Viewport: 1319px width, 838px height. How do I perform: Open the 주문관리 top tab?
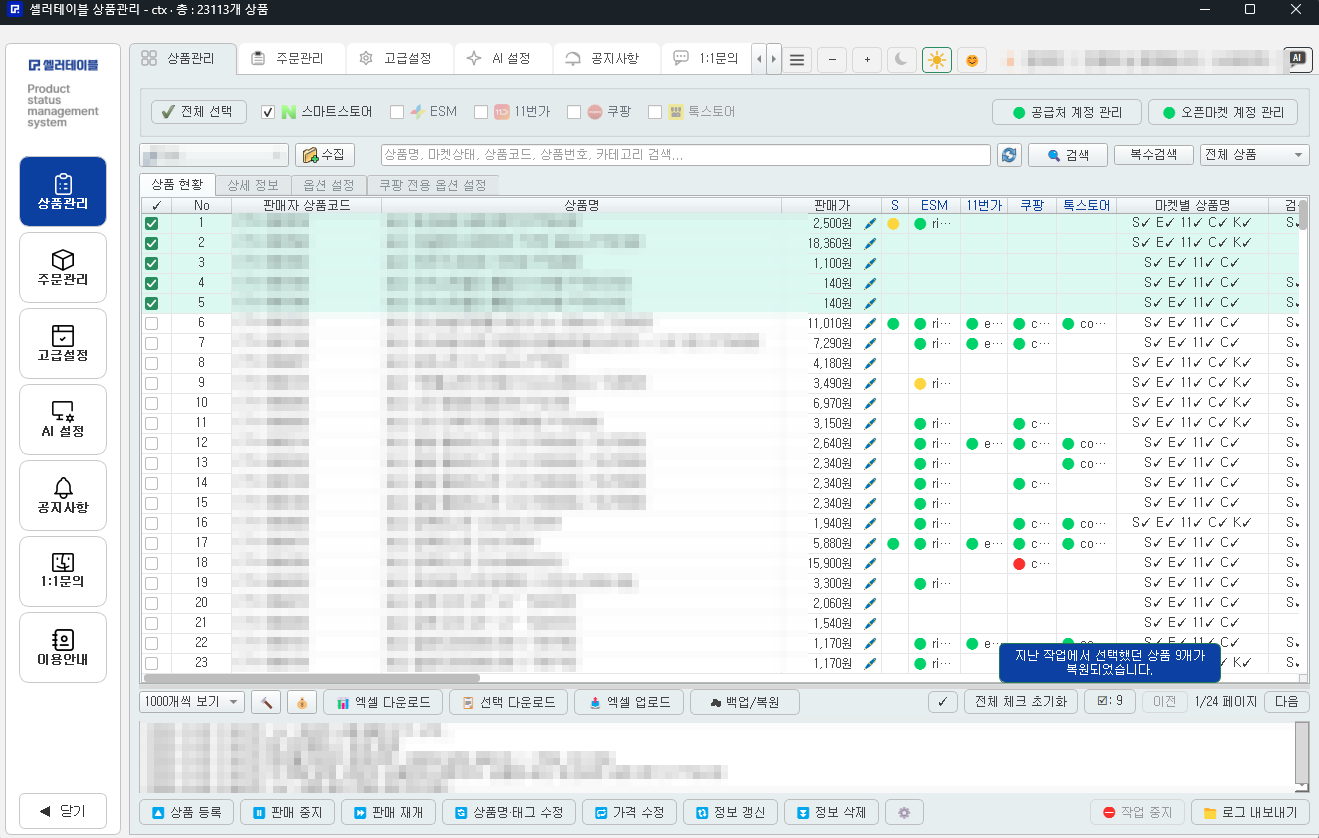(292, 58)
